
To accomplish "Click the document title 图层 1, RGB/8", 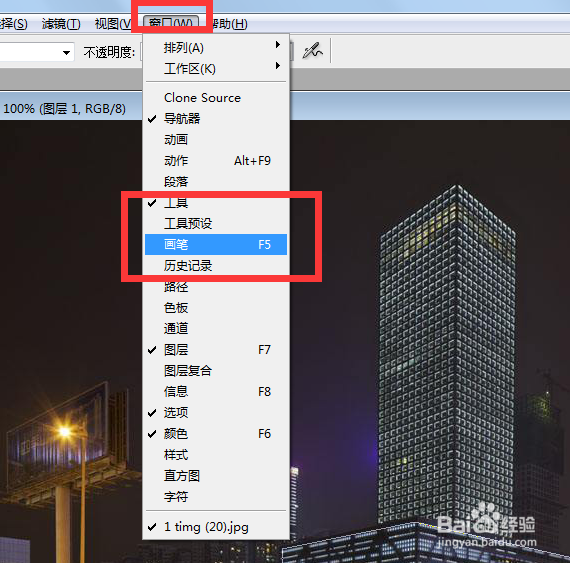I will tap(83, 109).
